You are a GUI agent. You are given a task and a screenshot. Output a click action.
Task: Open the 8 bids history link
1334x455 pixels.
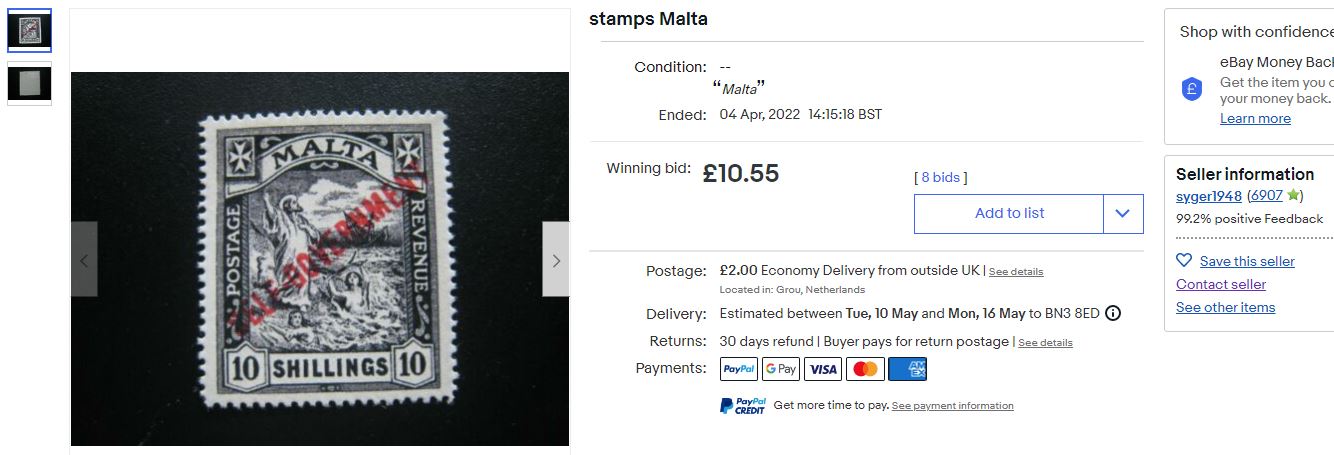pos(940,178)
